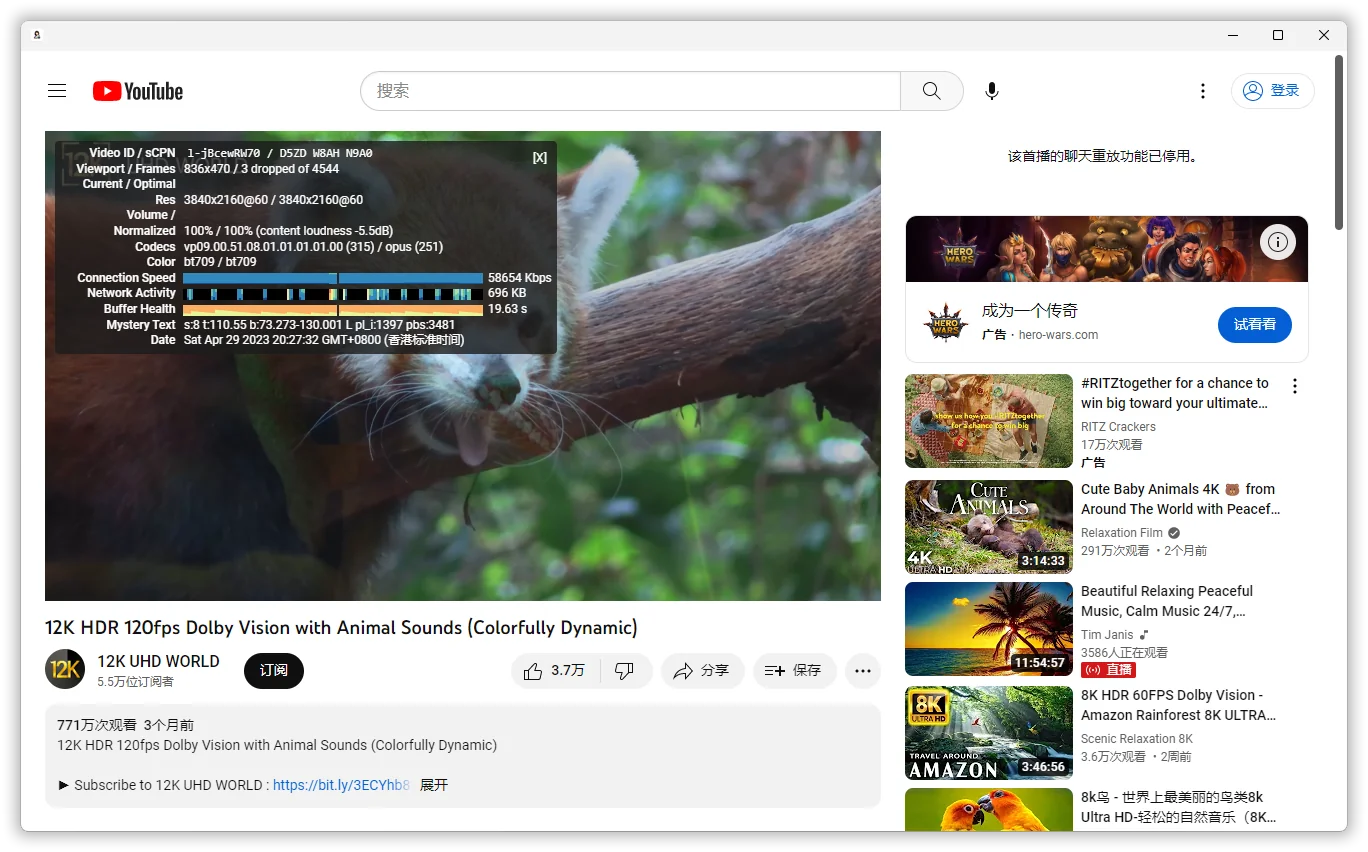This screenshot has width=1368, height=852.
Task: Start voice search with microphone icon
Action: tap(991, 91)
